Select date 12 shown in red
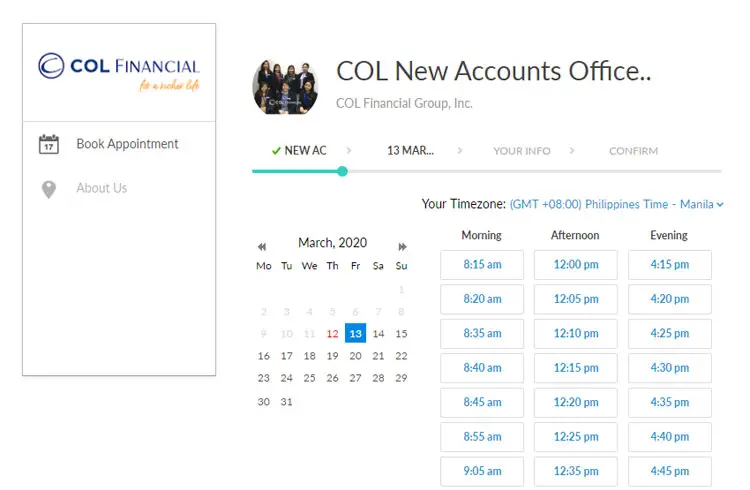The image size is (750, 490). point(332,334)
